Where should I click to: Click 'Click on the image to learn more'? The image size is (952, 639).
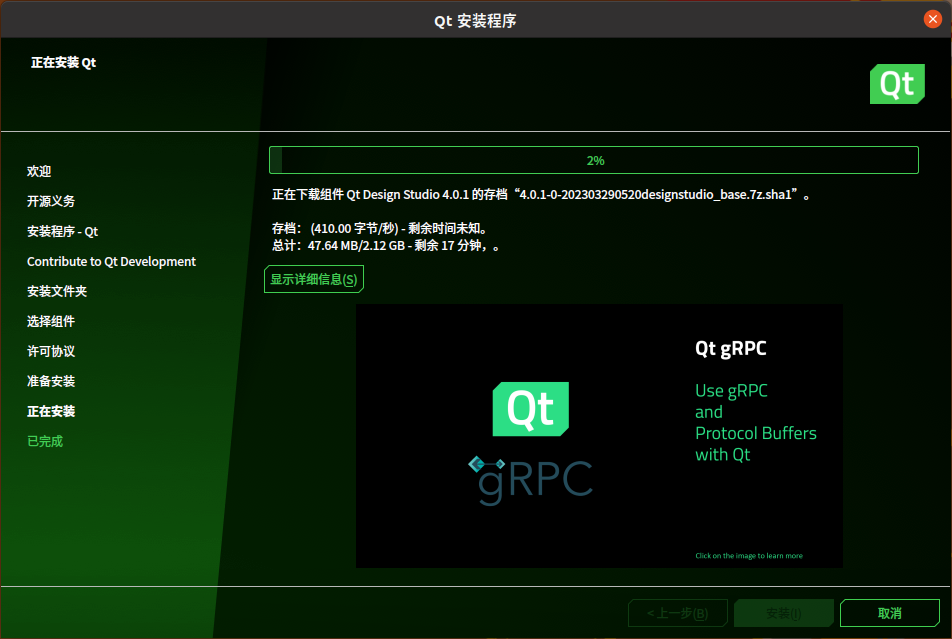click(749, 555)
